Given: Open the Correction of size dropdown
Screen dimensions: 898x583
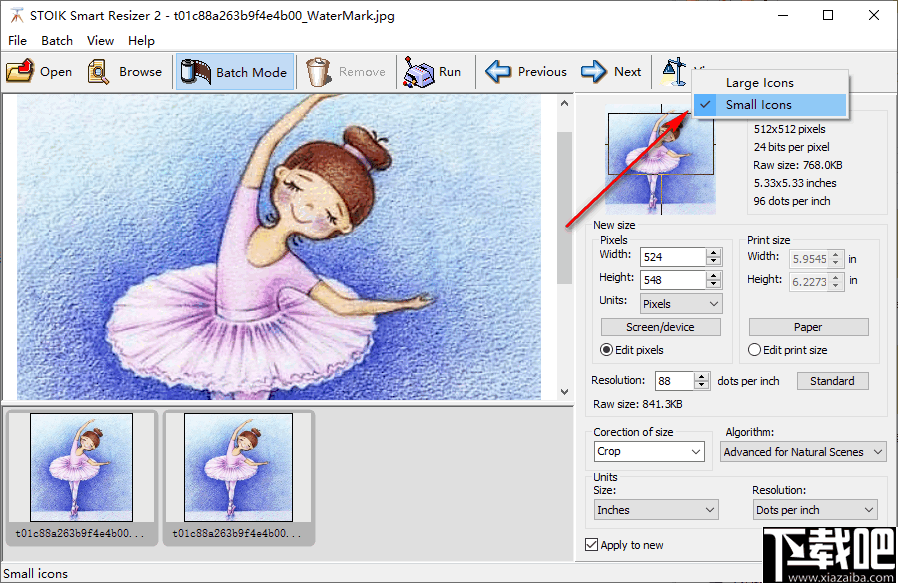Looking at the screenshot, I should click(x=650, y=452).
